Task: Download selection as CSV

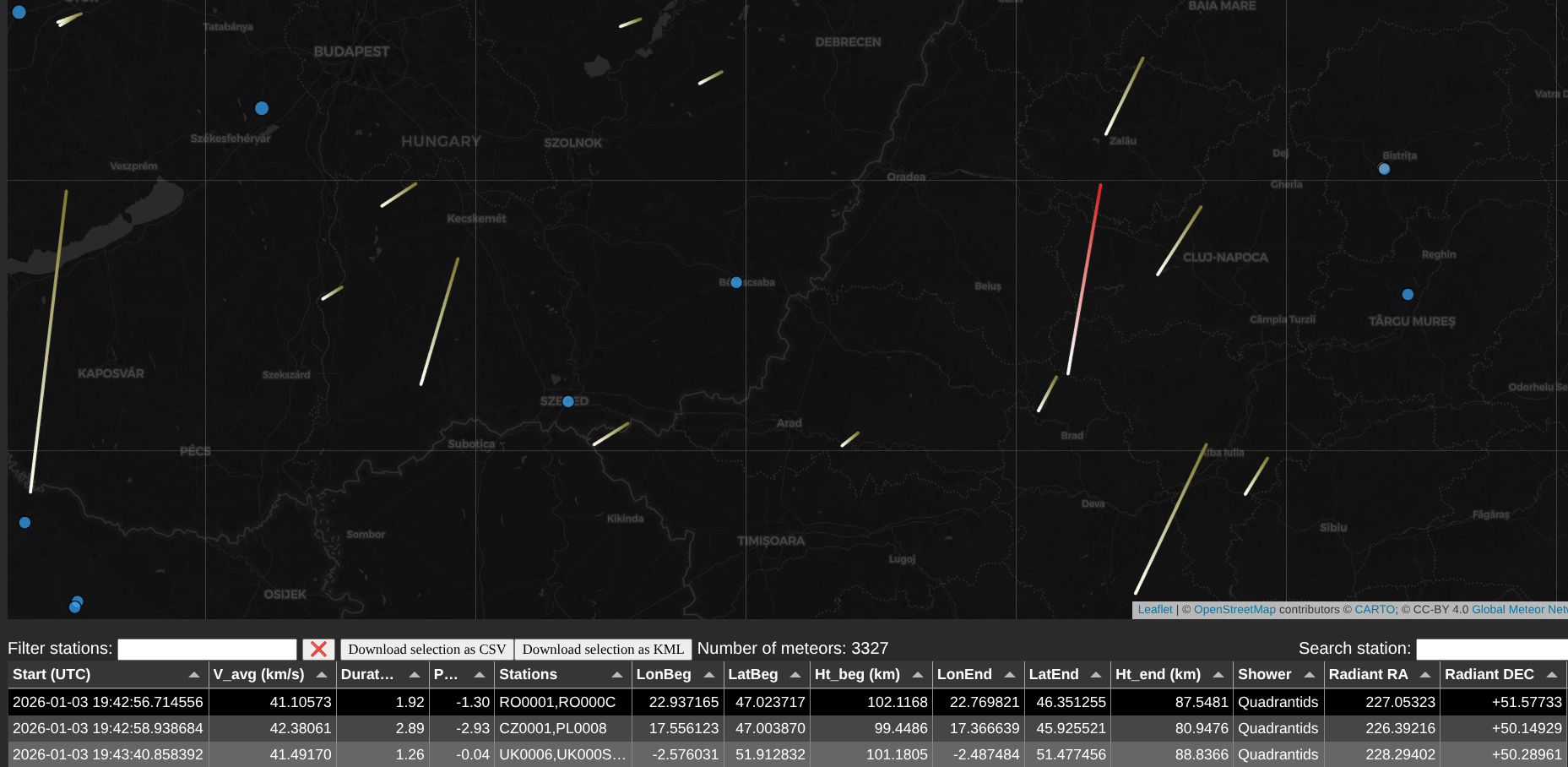Action: [426, 649]
